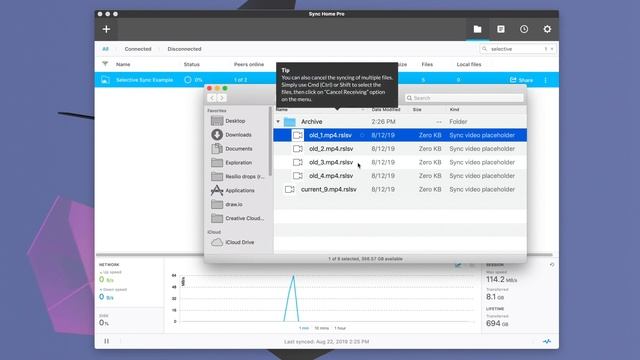Select the line chart view icon
This screenshot has height=360, width=640.
[458, 265]
